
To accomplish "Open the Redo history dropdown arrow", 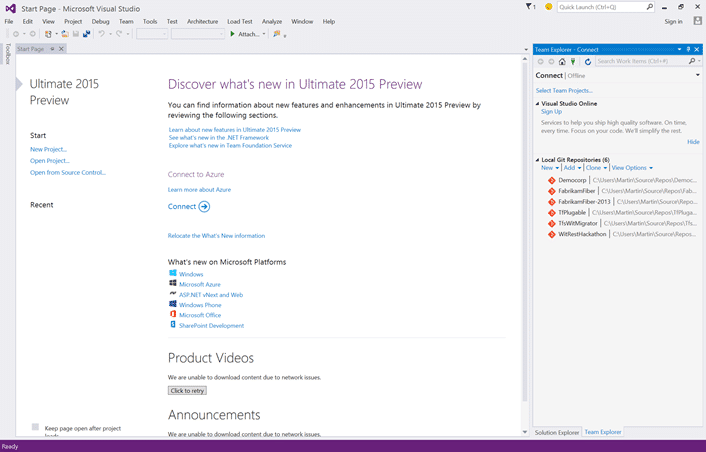I will [127, 34].
